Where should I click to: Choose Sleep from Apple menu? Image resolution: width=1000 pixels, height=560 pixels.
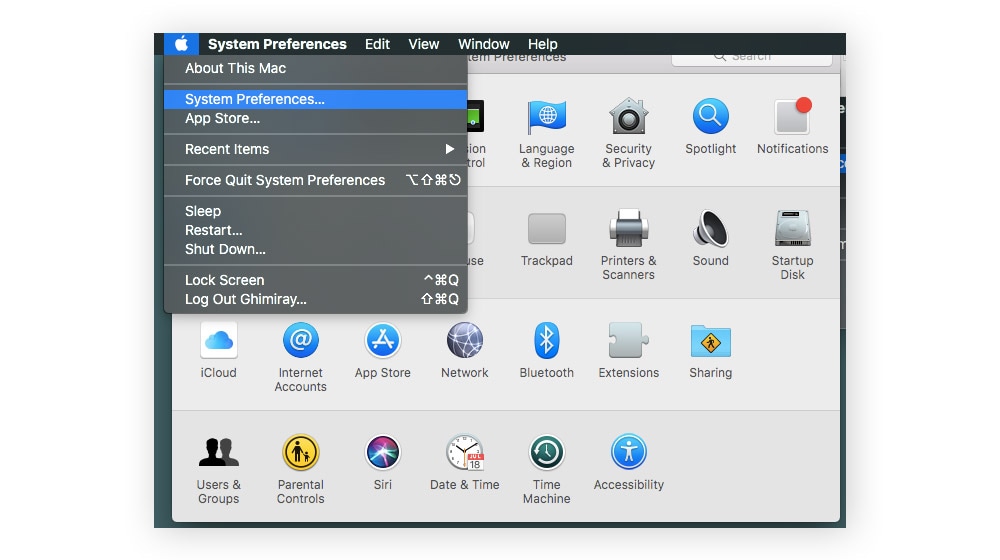(x=316, y=211)
